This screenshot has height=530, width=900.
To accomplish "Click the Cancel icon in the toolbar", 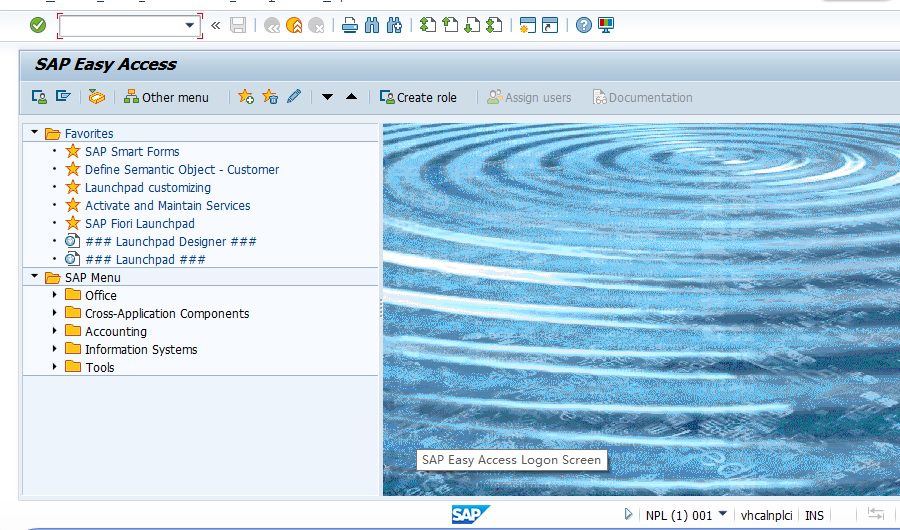I will coord(316,25).
